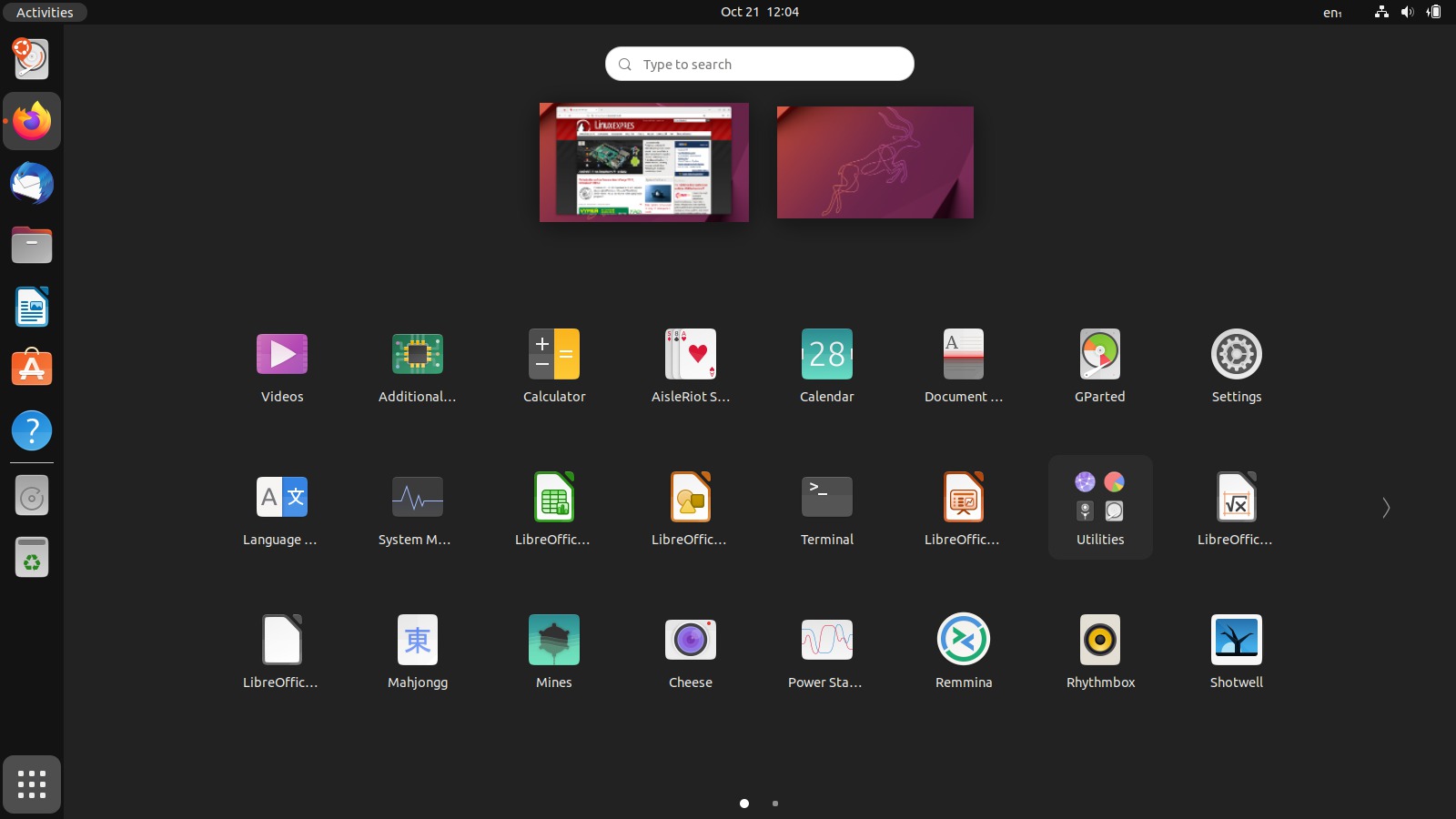Open system menu with network, volume and battery icons
Image resolution: width=1456 pixels, height=819 pixels.
pos(1408,12)
